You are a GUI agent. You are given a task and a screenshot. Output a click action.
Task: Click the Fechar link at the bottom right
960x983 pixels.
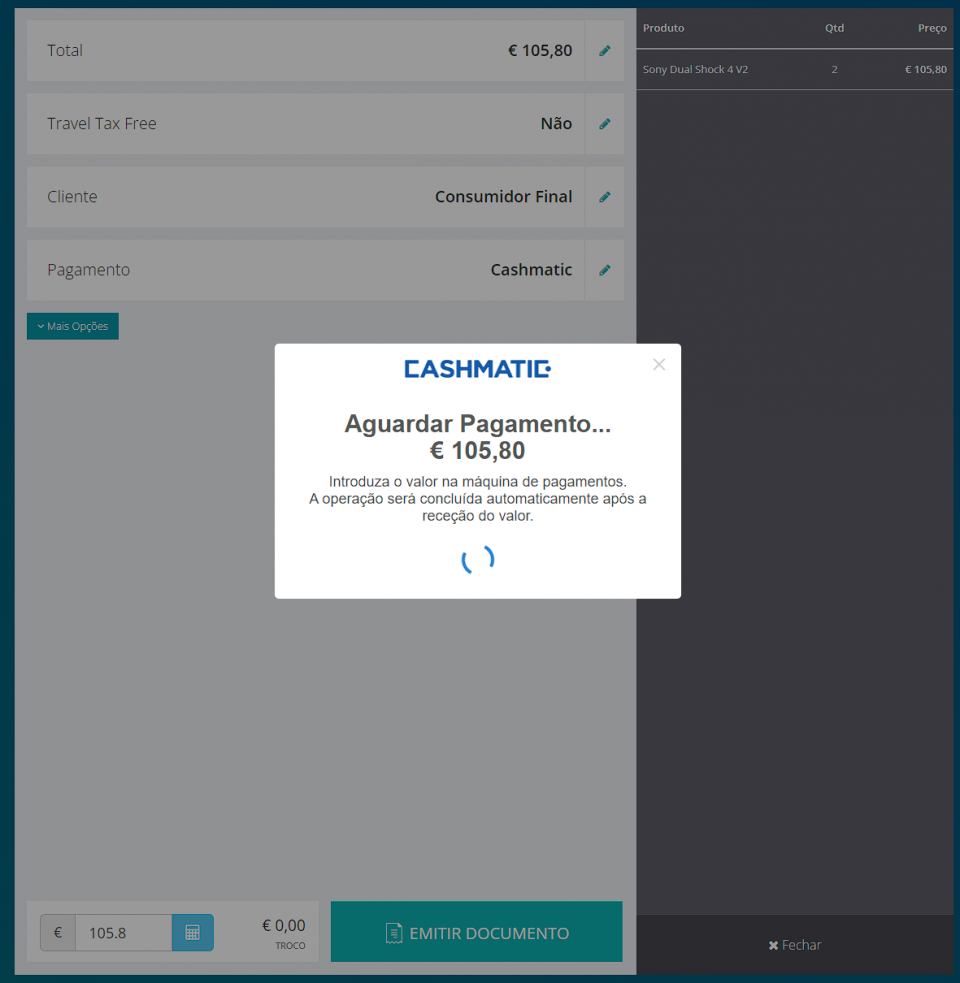801,944
